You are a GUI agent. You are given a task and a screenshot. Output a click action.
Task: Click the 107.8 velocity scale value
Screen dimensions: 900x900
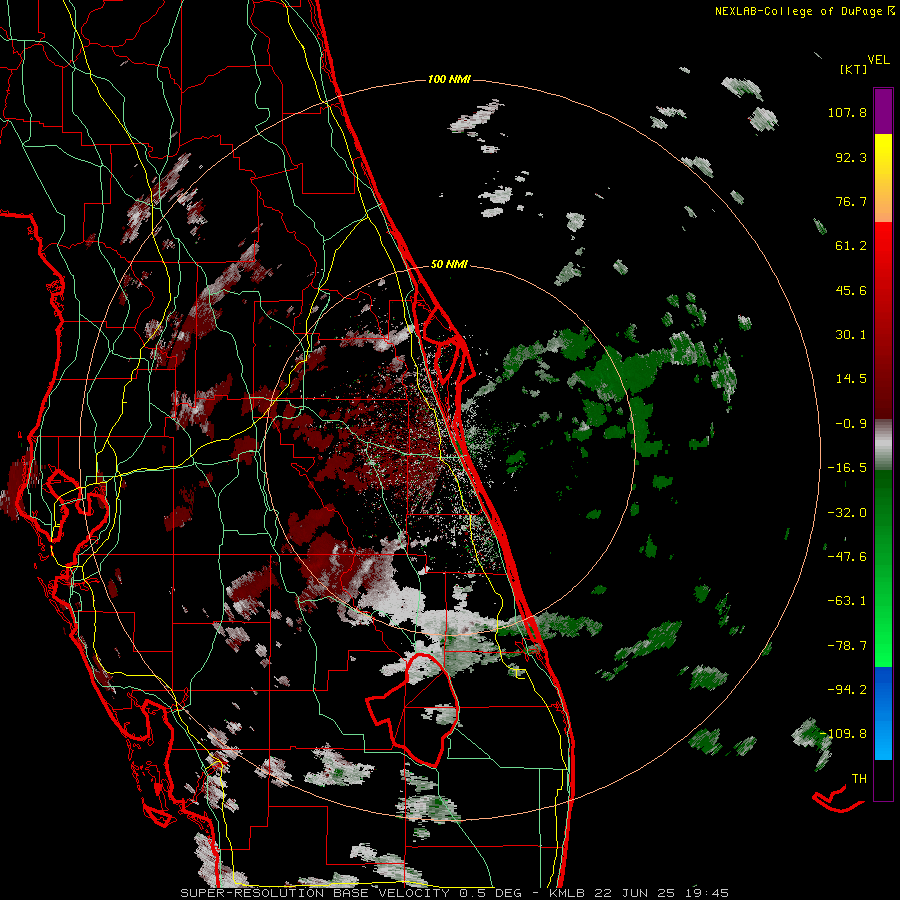pyautogui.click(x=847, y=112)
